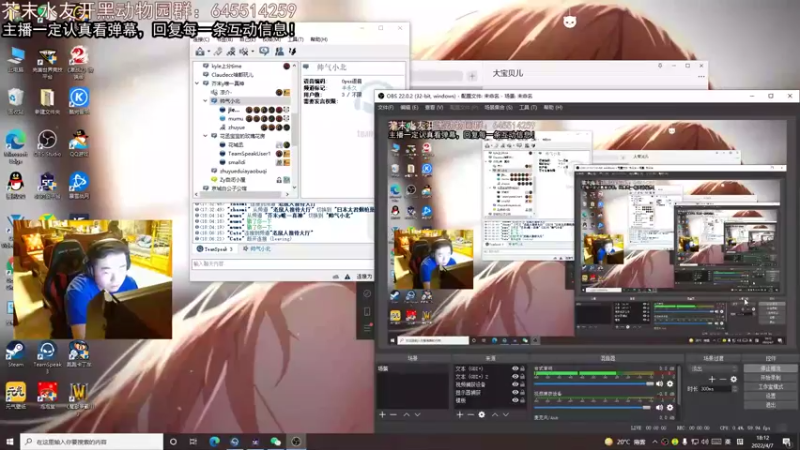The width and height of the screenshot is (800, 450).
Task: Open QQ penguin desktop icon
Action: [x=15, y=185]
